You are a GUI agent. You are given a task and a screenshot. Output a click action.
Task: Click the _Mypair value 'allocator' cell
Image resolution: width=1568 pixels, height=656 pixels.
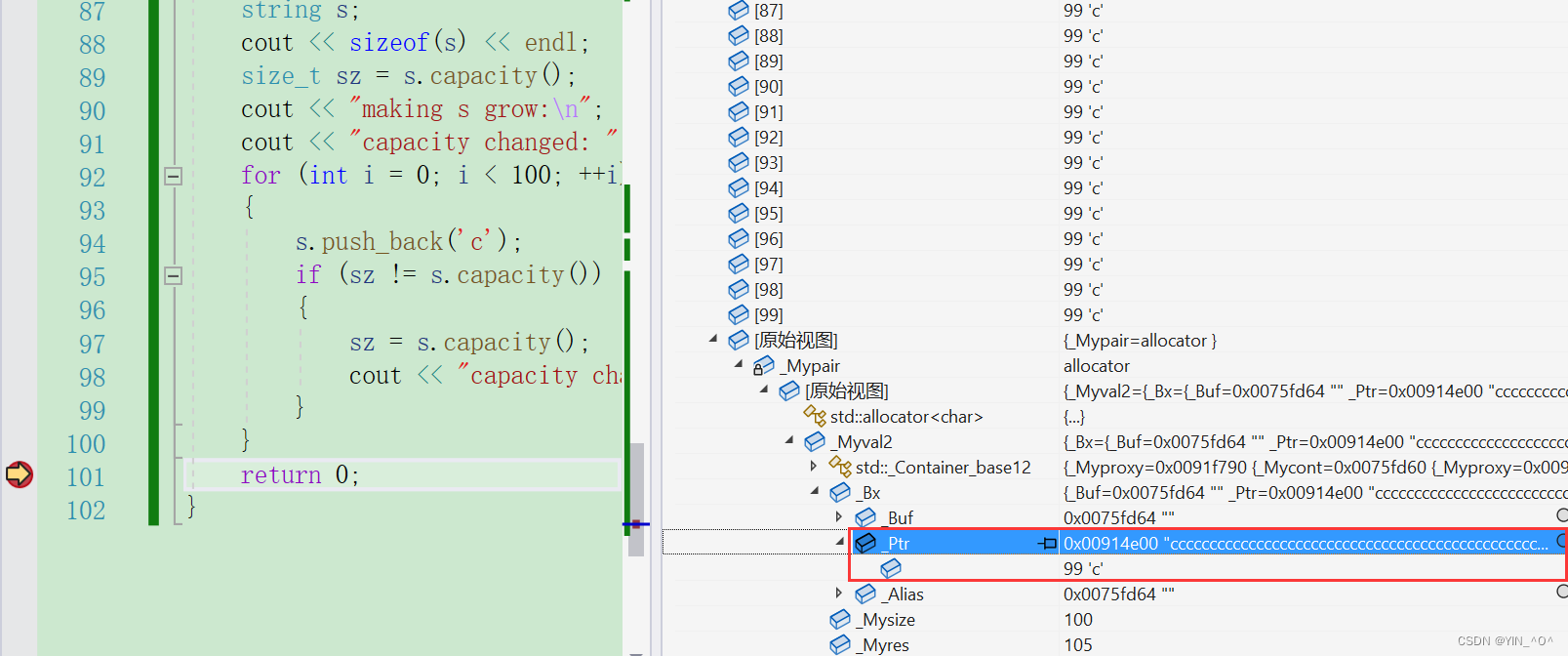click(x=1097, y=365)
